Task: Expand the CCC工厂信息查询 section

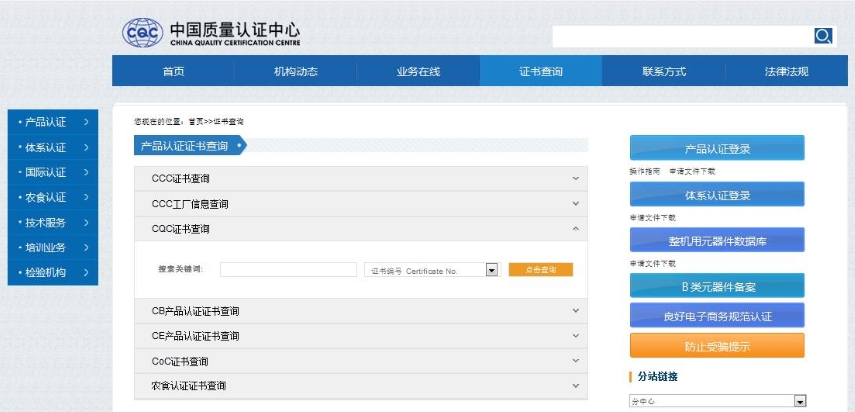Action: point(575,204)
